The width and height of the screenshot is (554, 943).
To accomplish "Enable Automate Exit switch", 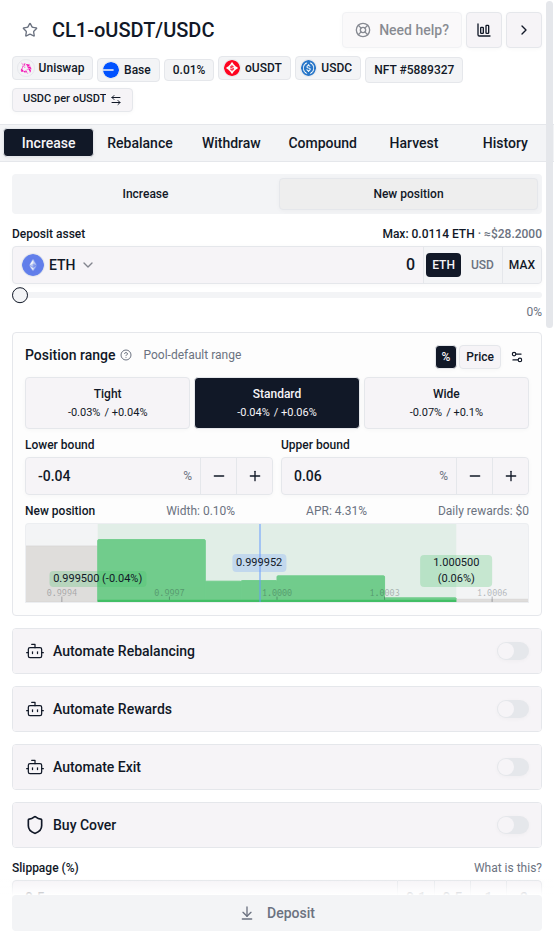I will (x=512, y=767).
